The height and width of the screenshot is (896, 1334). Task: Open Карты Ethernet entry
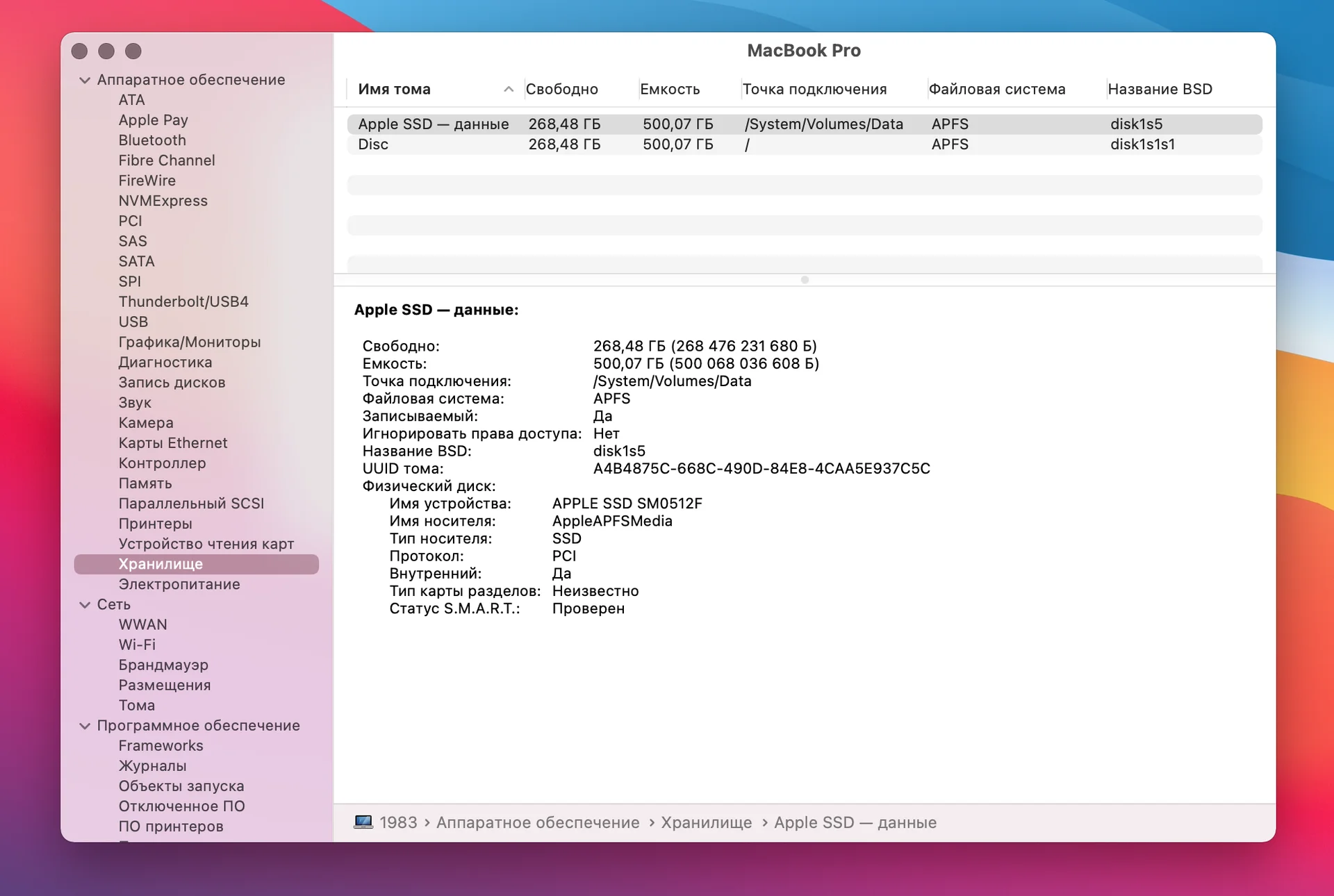[x=173, y=442]
